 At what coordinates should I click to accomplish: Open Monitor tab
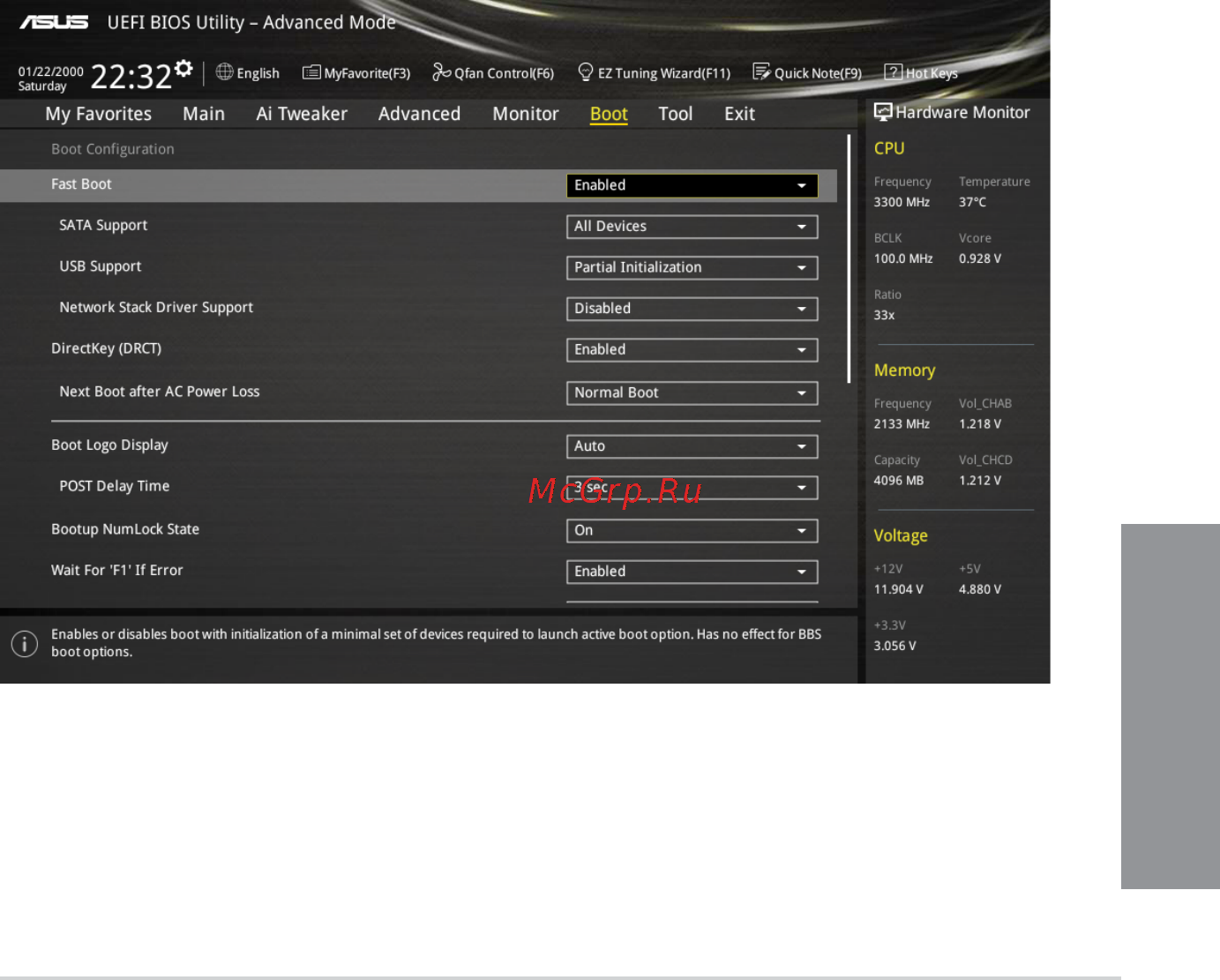[x=526, y=114]
